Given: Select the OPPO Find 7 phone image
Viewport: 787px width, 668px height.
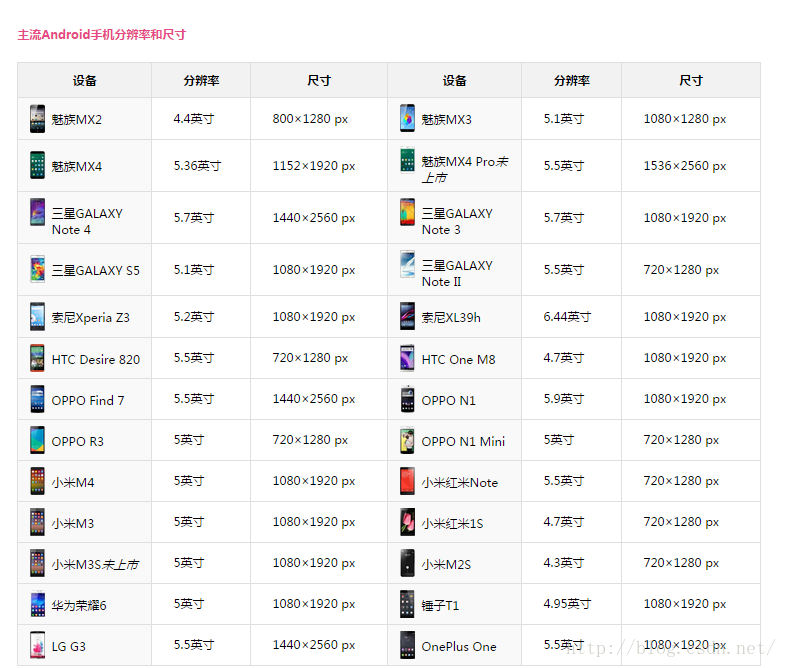Looking at the screenshot, I should (x=37, y=399).
